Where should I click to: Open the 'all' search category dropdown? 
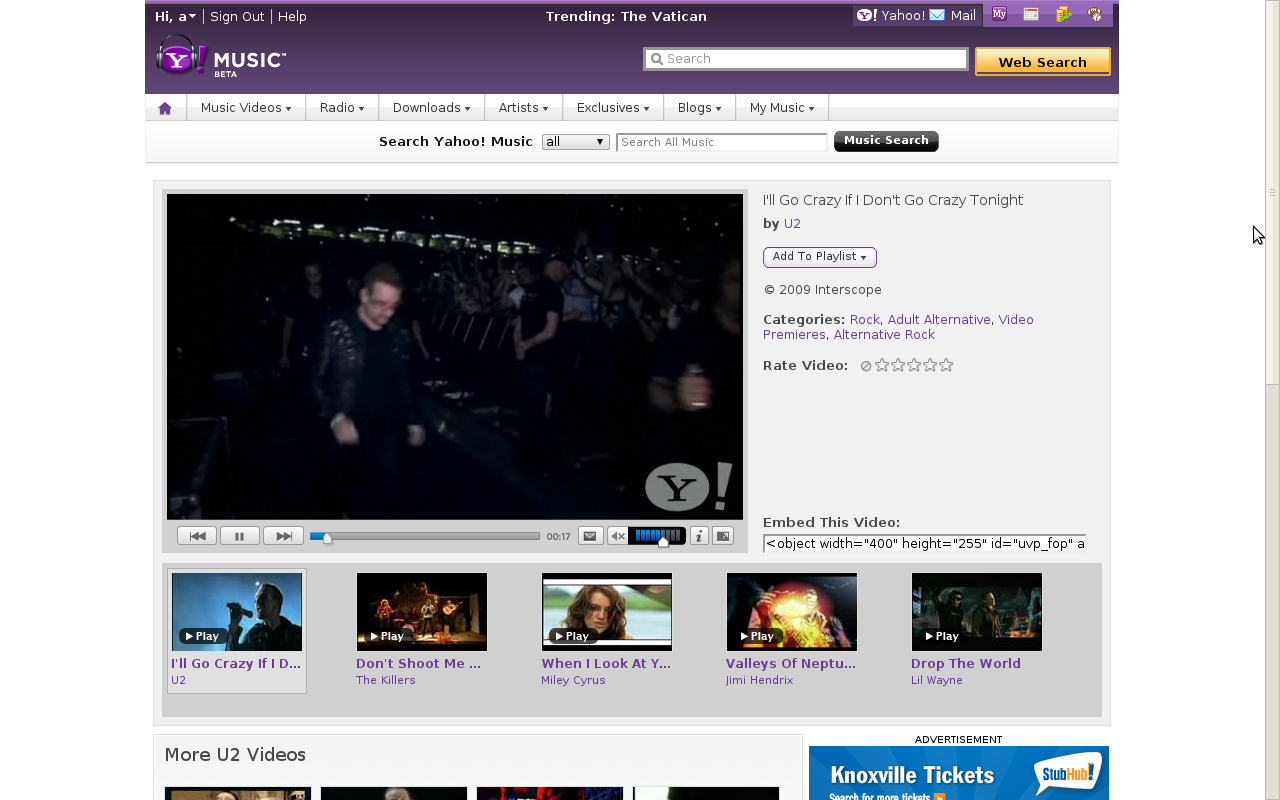575,142
